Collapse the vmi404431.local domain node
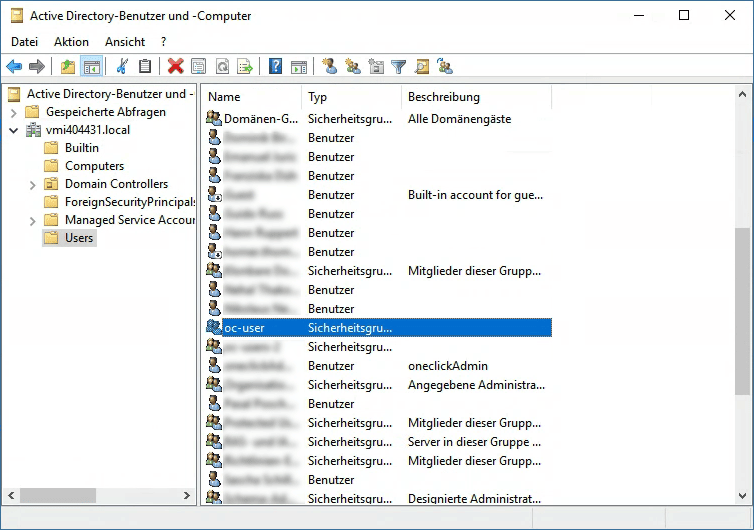The image size is (754, 530). [x=14, y=130]
